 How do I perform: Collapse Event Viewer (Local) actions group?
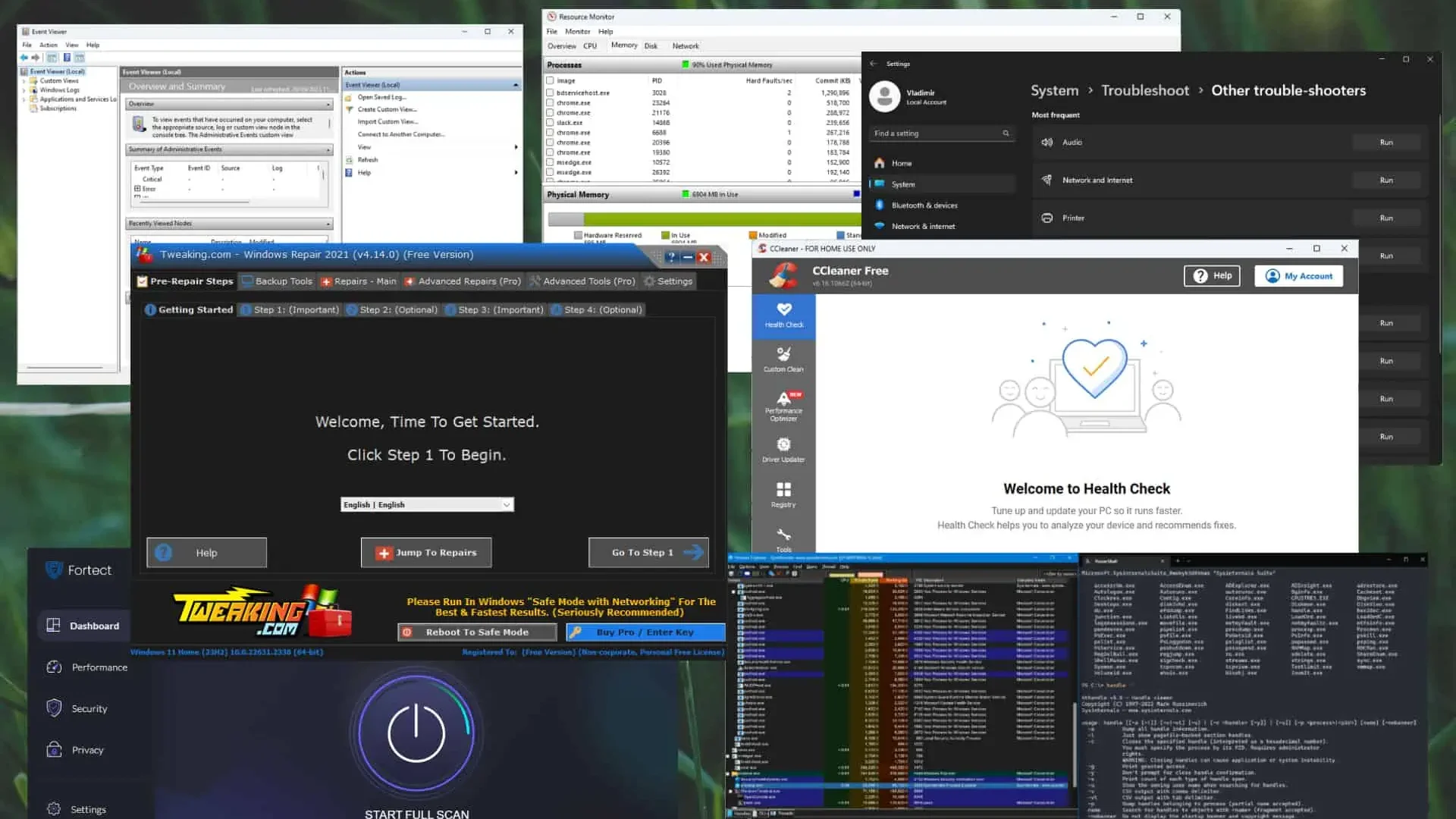tap(516, 85)
